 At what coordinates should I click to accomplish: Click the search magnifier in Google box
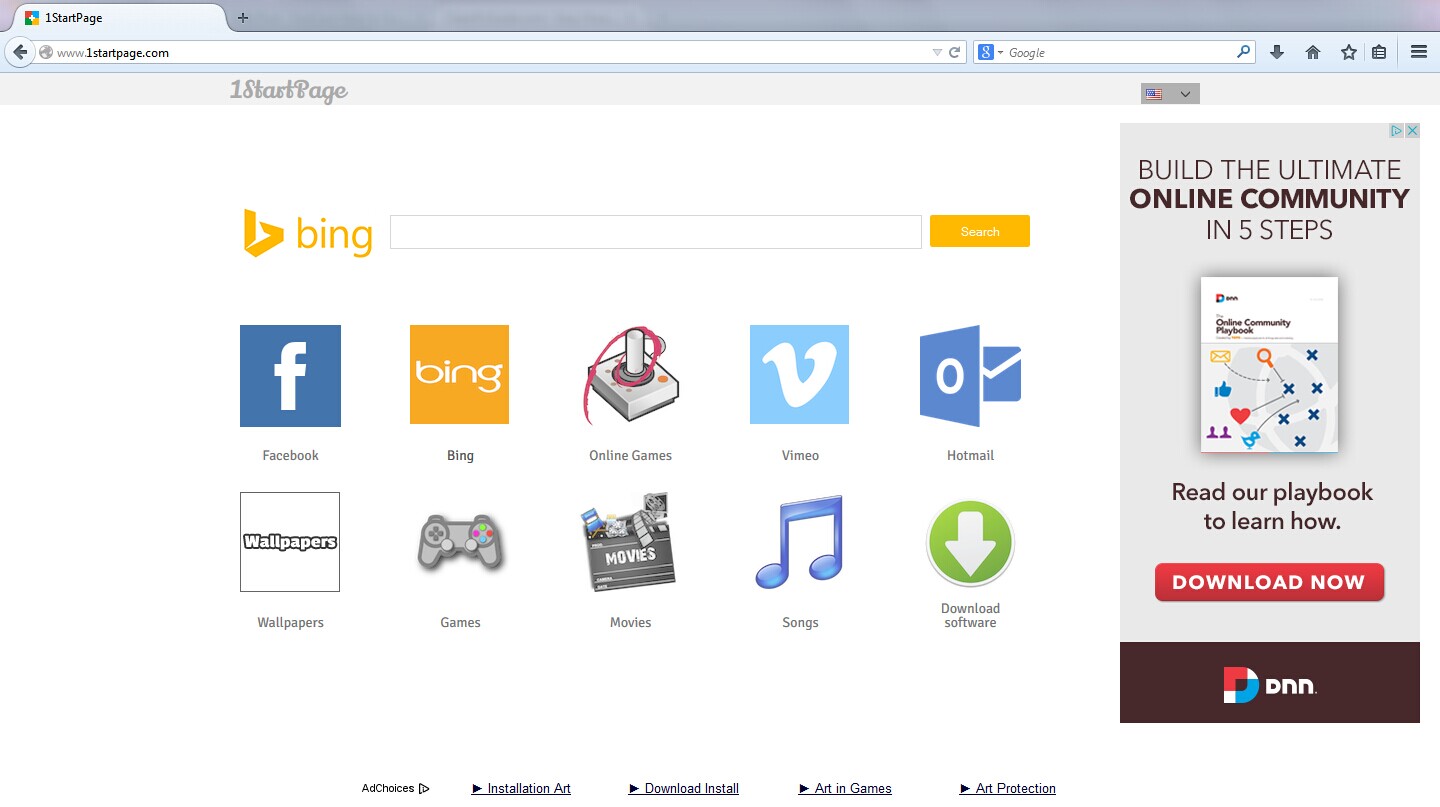click(1244, 52)
